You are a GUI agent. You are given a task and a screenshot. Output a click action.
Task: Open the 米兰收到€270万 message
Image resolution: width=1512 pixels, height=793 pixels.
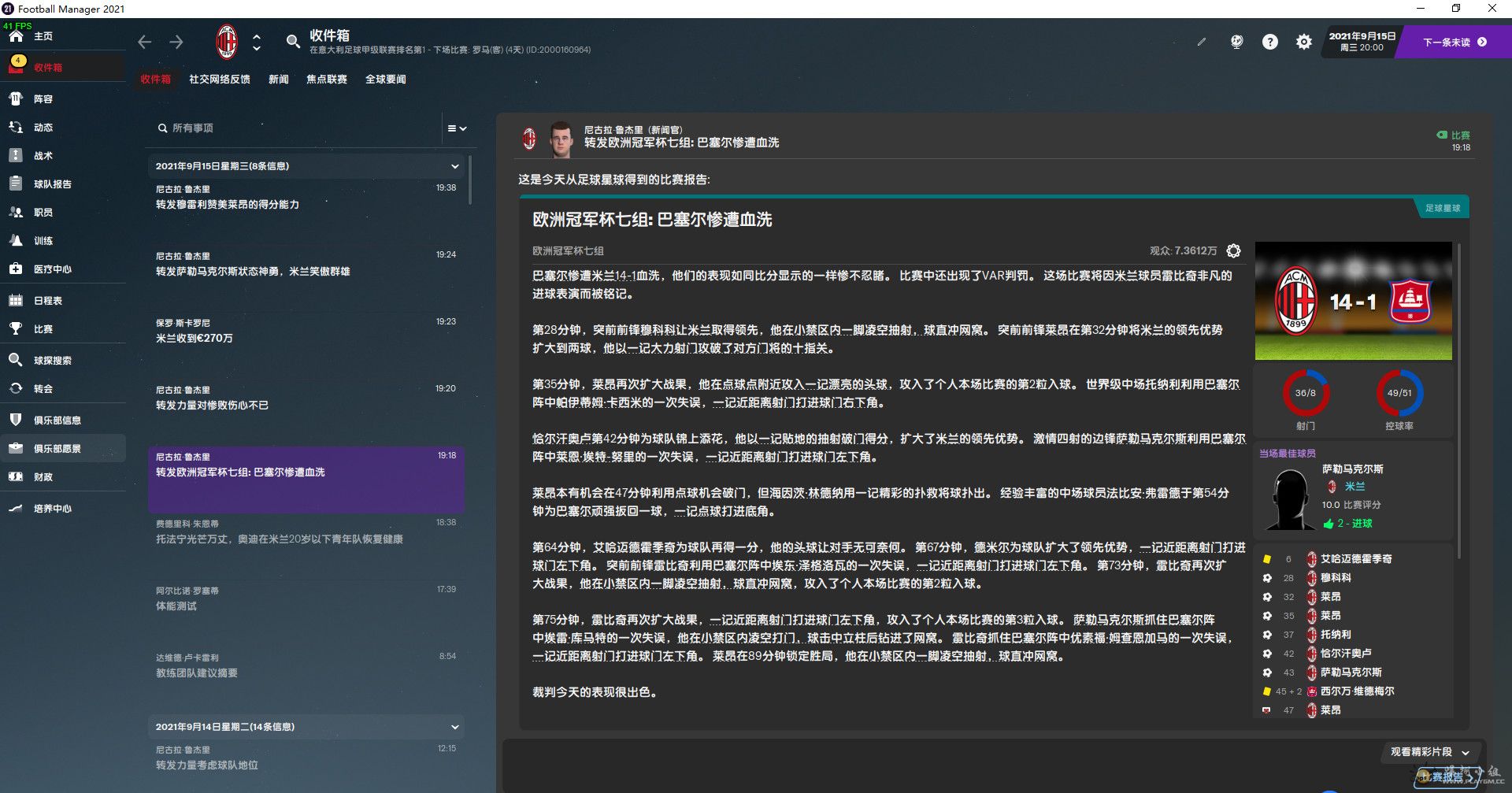tap(306, 332)
